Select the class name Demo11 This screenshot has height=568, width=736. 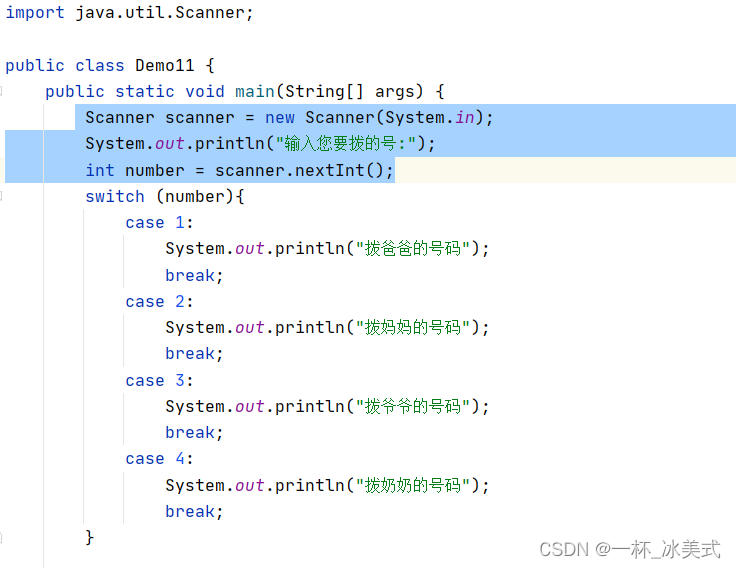pos(165,65)
